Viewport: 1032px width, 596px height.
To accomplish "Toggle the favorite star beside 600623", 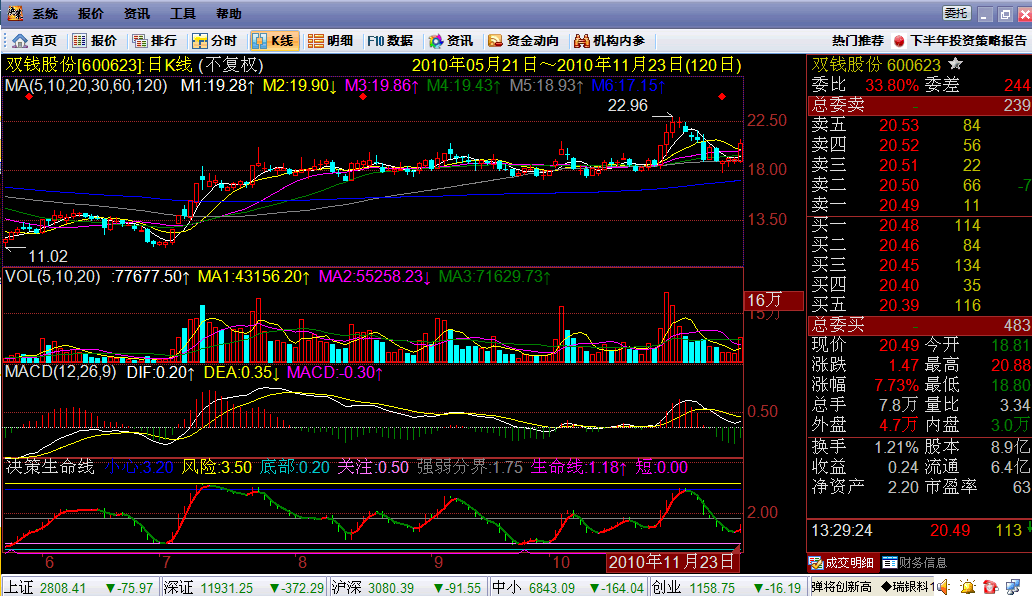I will pos(956,64).
